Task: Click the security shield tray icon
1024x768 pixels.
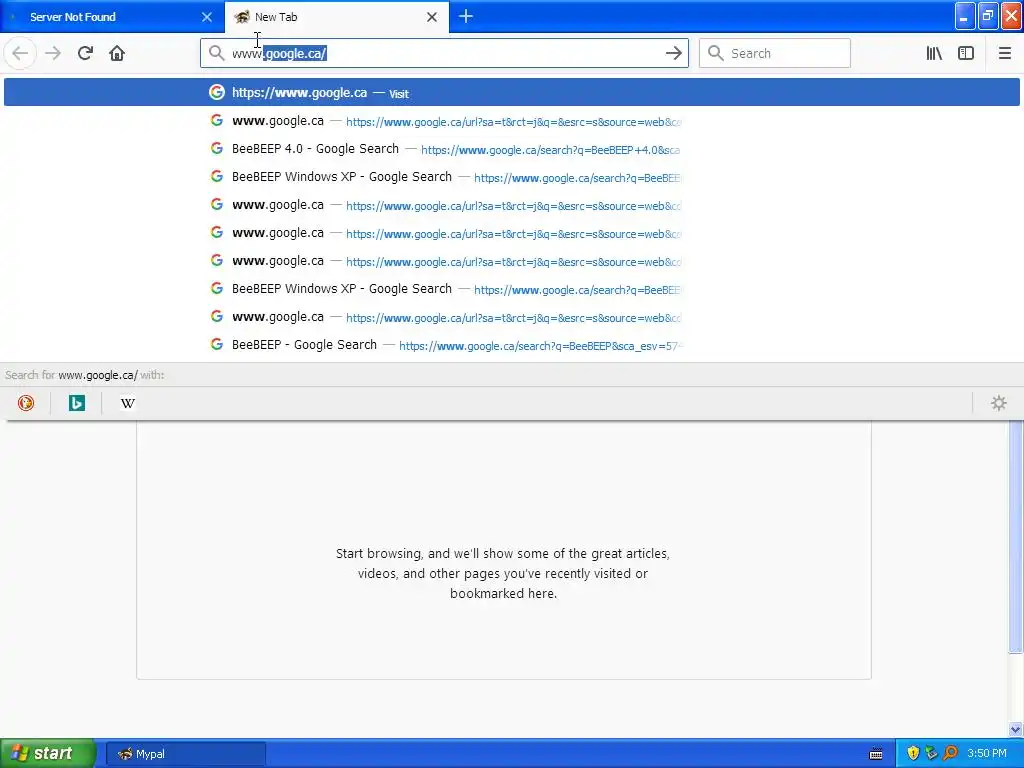Action: click(913, 754)
